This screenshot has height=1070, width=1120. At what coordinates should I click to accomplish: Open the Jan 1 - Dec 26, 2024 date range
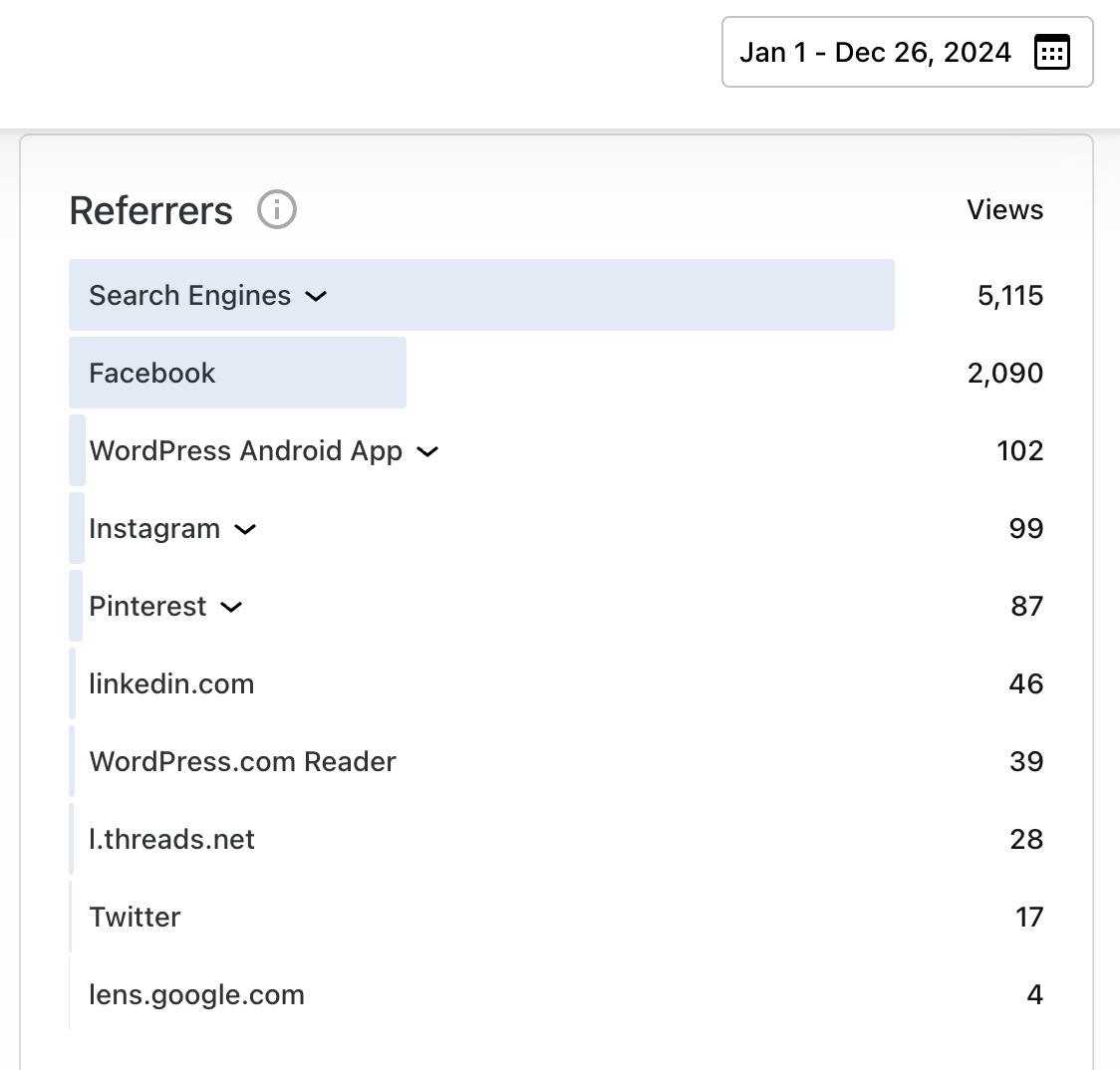click(875, 52)
